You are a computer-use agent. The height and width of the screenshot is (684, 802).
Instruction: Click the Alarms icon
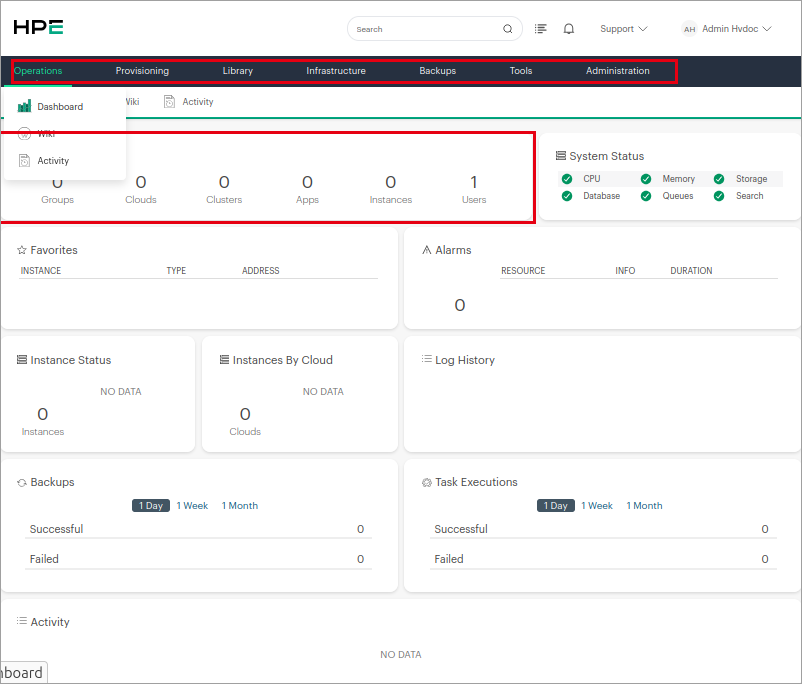pos(427,250)
